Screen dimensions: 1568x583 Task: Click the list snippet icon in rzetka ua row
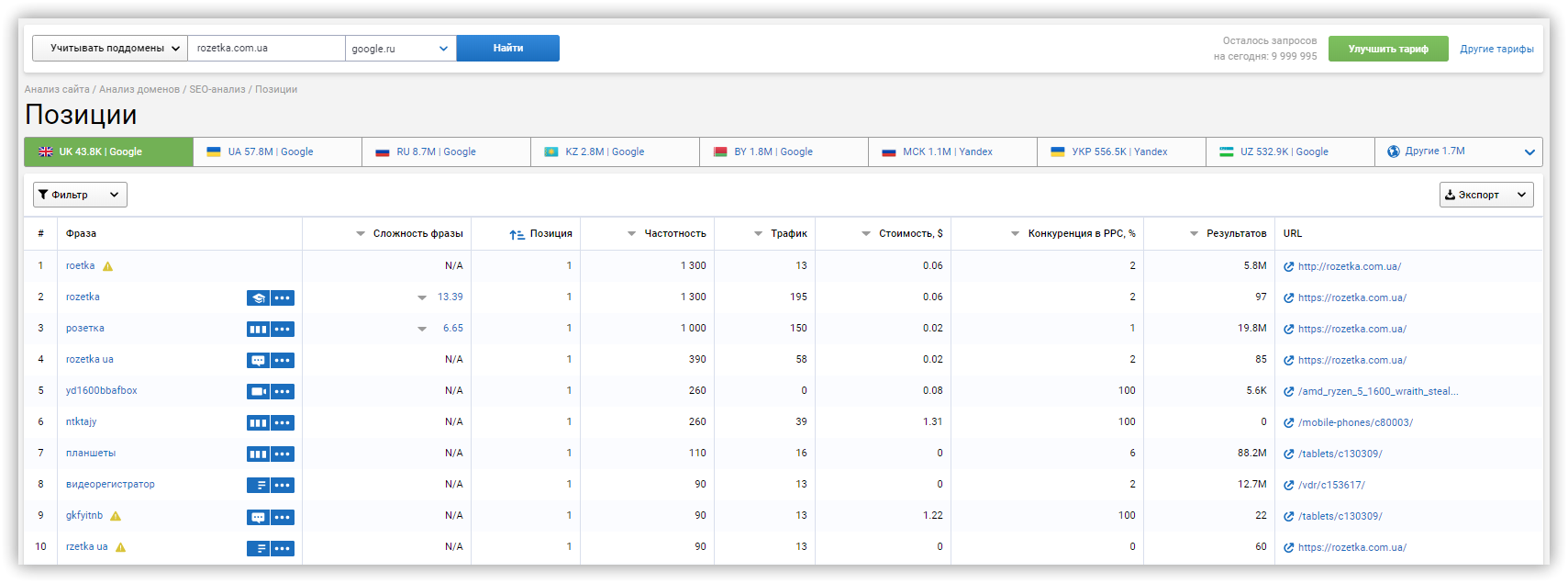pos(258,548)
